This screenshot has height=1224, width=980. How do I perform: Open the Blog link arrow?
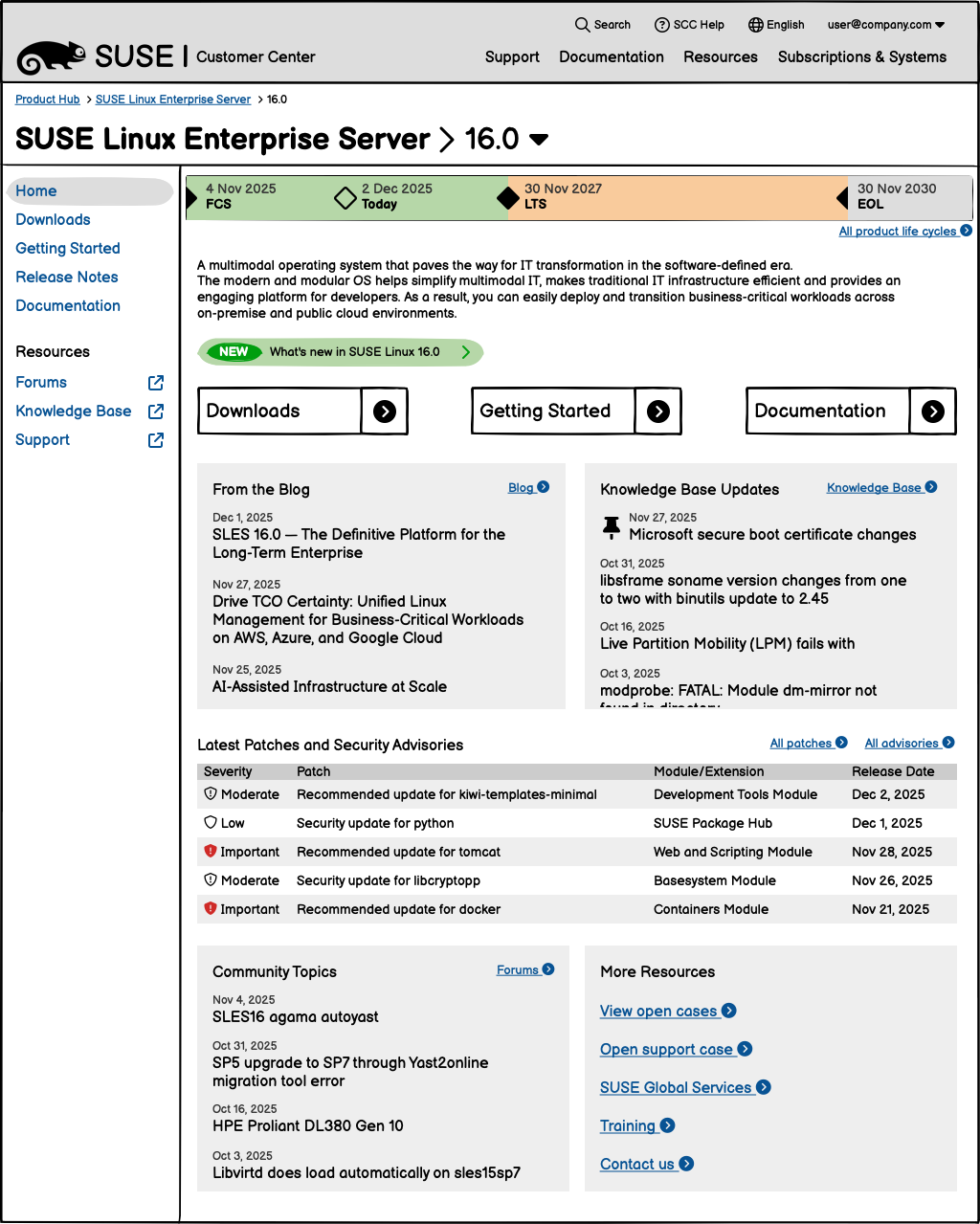point(543,487)
